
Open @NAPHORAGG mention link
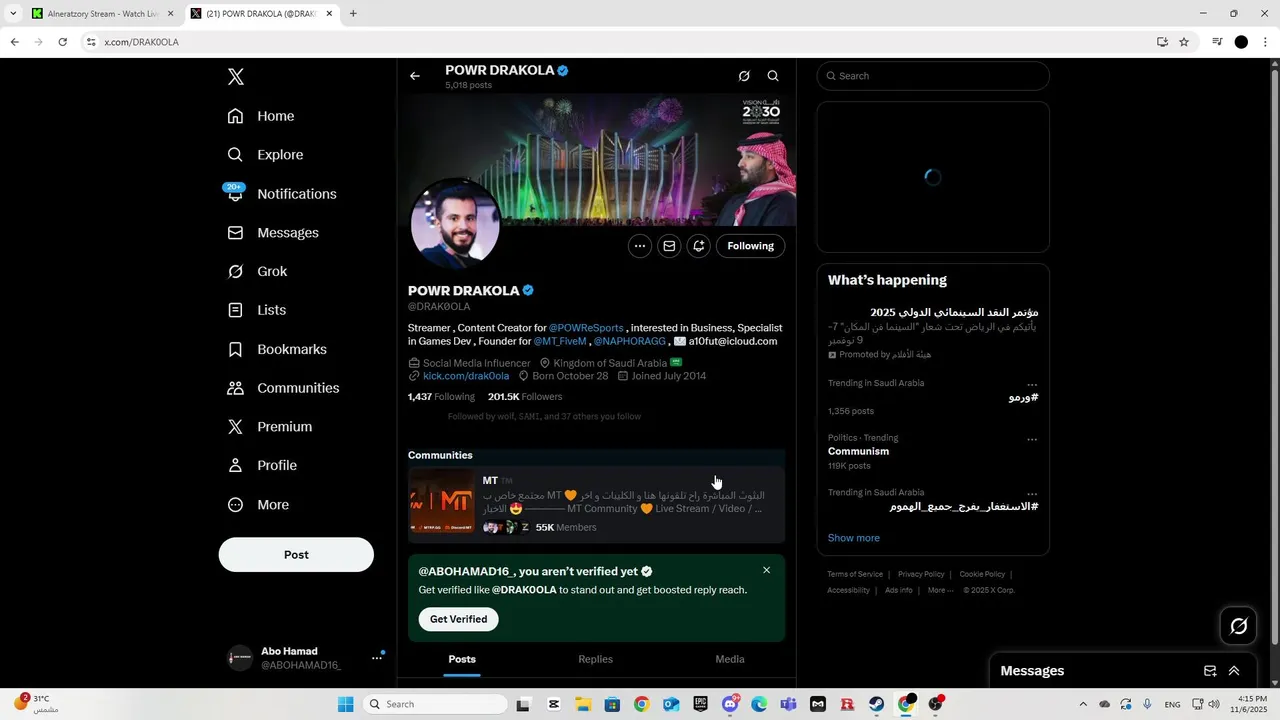(630, 342)
